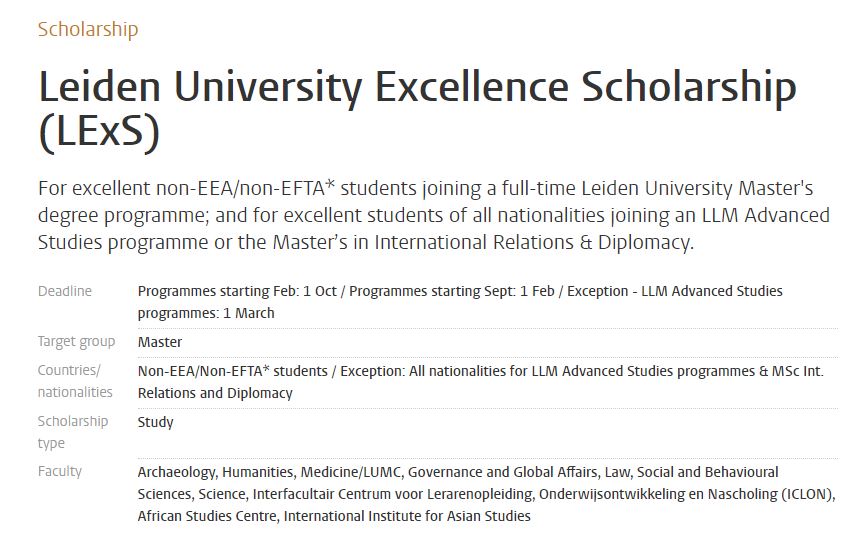Click the Non-EEA/Non-EFTA students text
The height and width of the screenshot is (542, 865).
tap(232, 371)
